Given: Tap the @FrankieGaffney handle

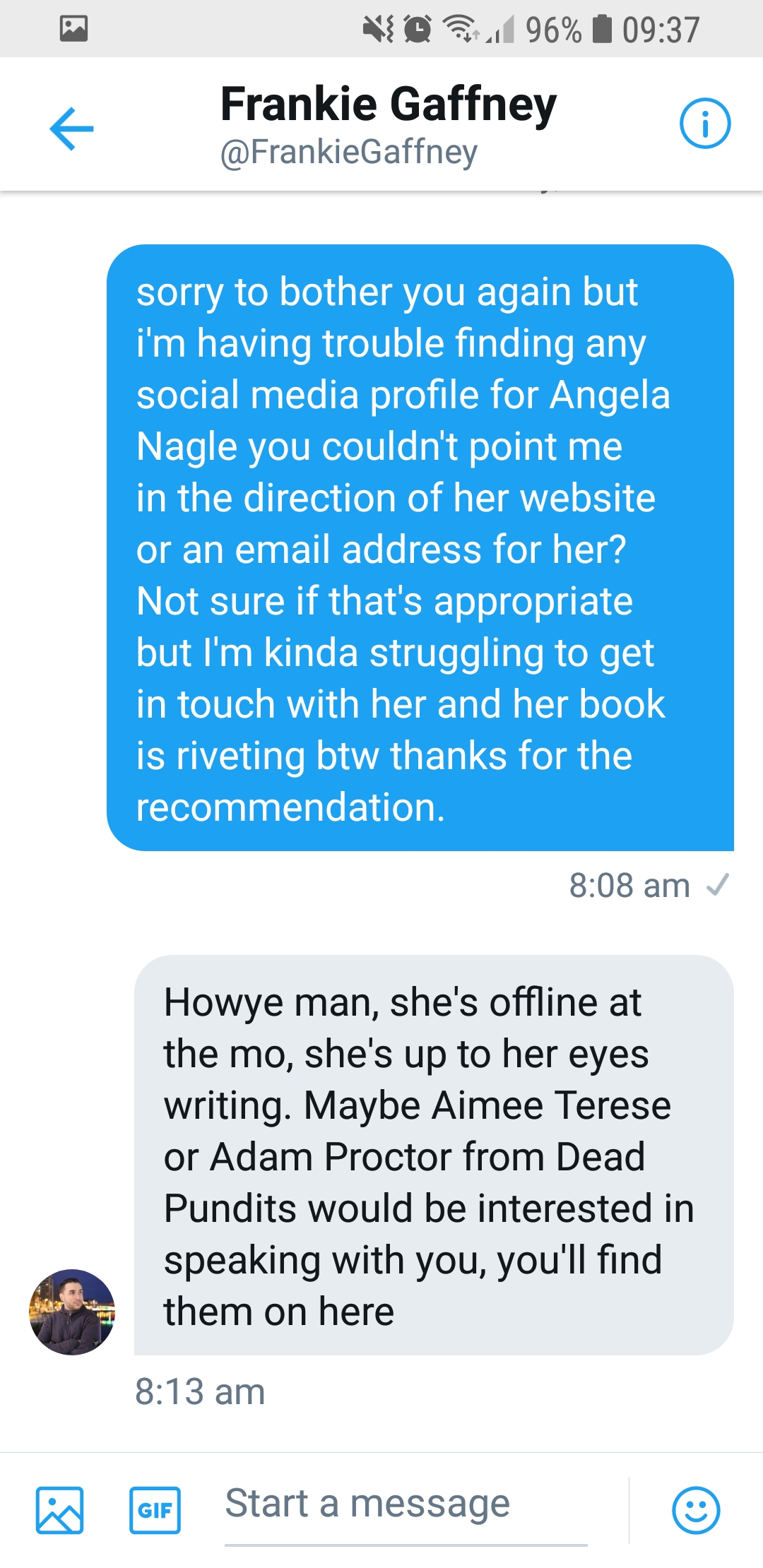Looking at the screenshot, I should 349,152.
